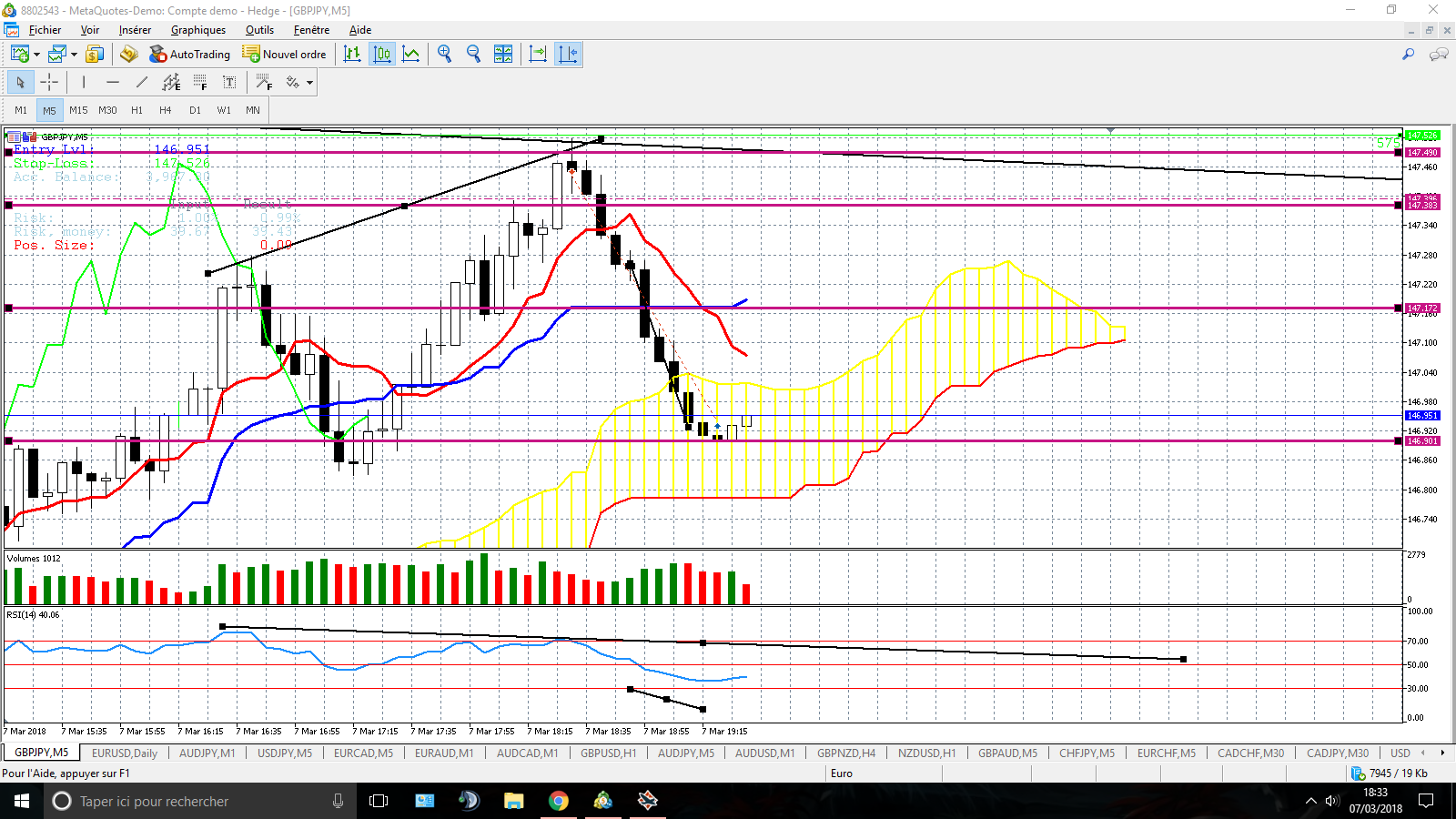Expand the profiles dropdown arrow
The height and width of the screenshot is (819, 1456).
point(74,55)
